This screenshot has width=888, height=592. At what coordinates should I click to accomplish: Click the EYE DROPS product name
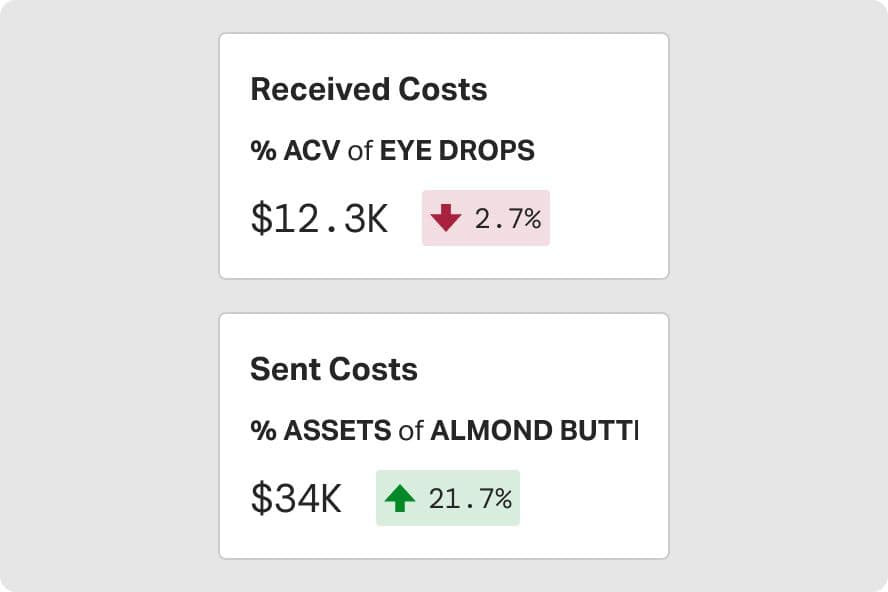(457, 151)
